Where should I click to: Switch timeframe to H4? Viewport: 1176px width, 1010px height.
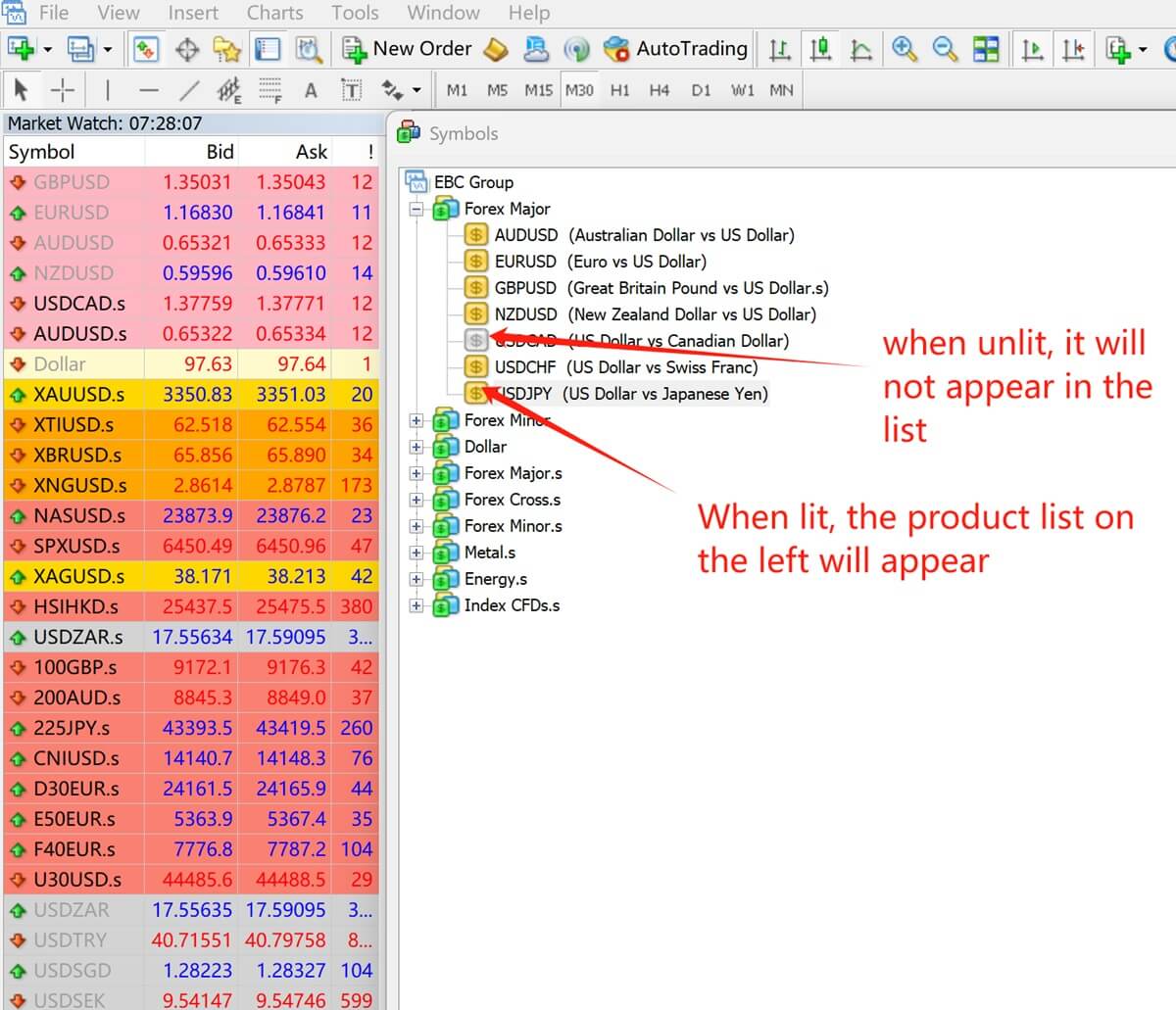click(x=660, y=90)
